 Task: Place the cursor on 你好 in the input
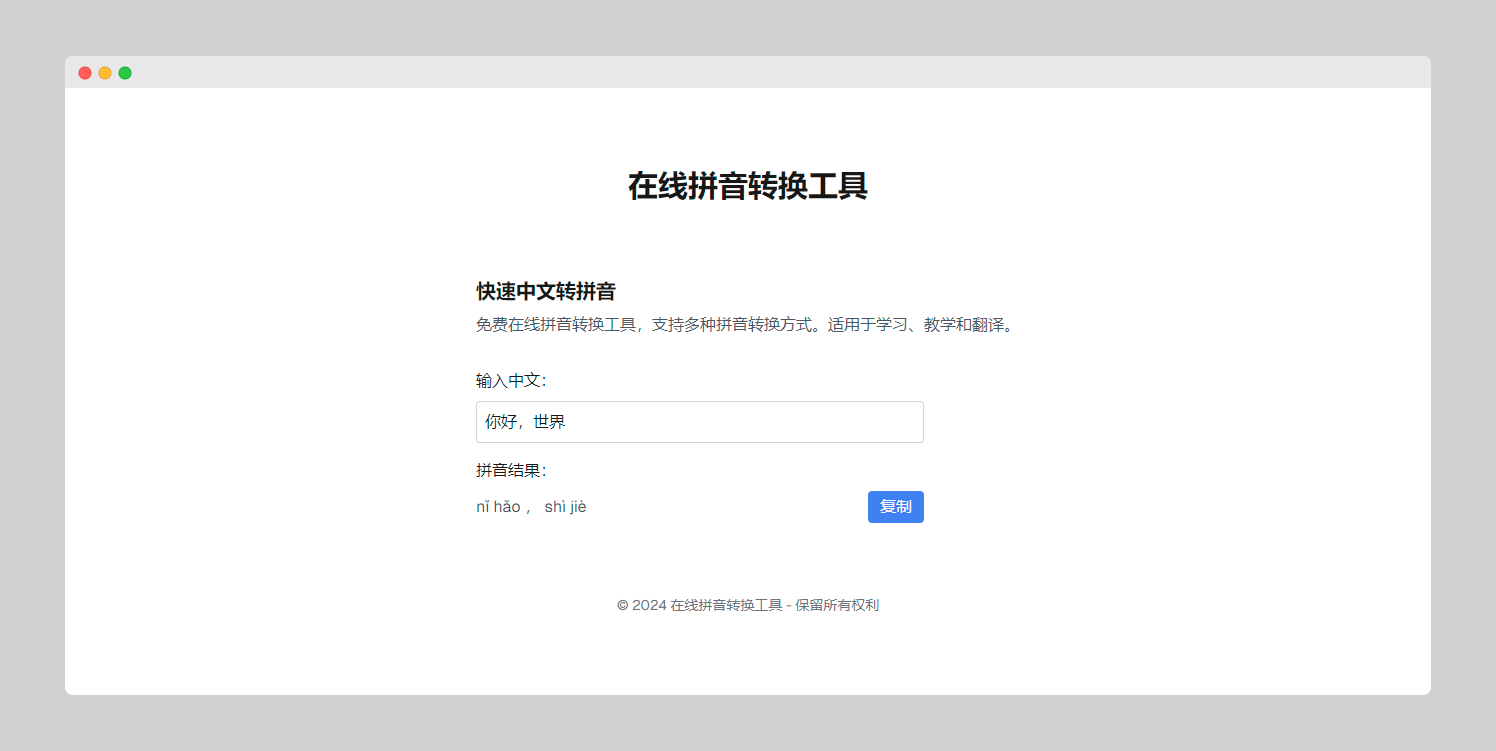pyautogui.click(x=501, y=422)
